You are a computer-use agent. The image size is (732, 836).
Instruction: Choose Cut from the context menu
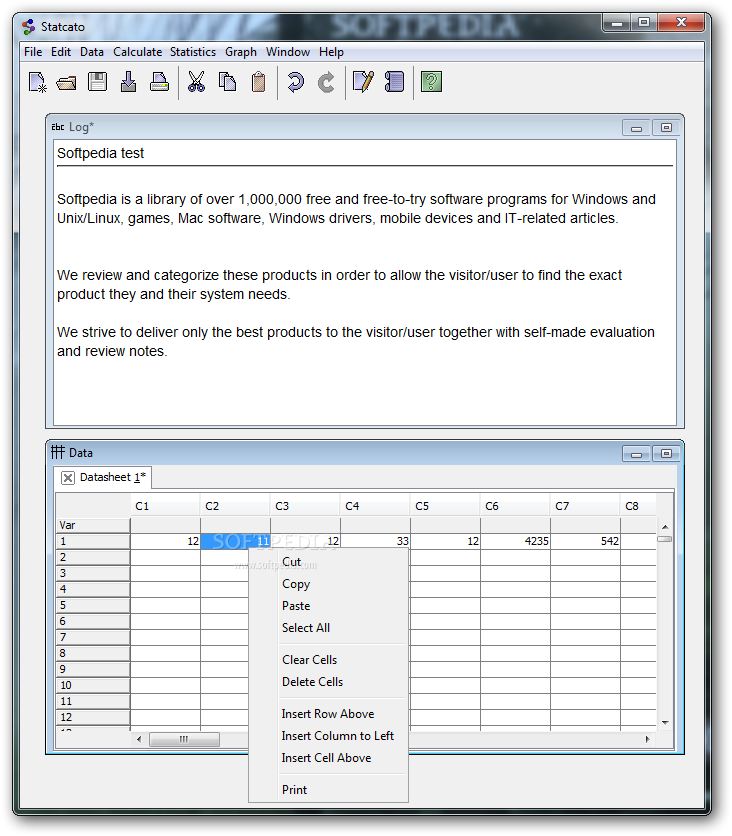(x=328, y=562)
